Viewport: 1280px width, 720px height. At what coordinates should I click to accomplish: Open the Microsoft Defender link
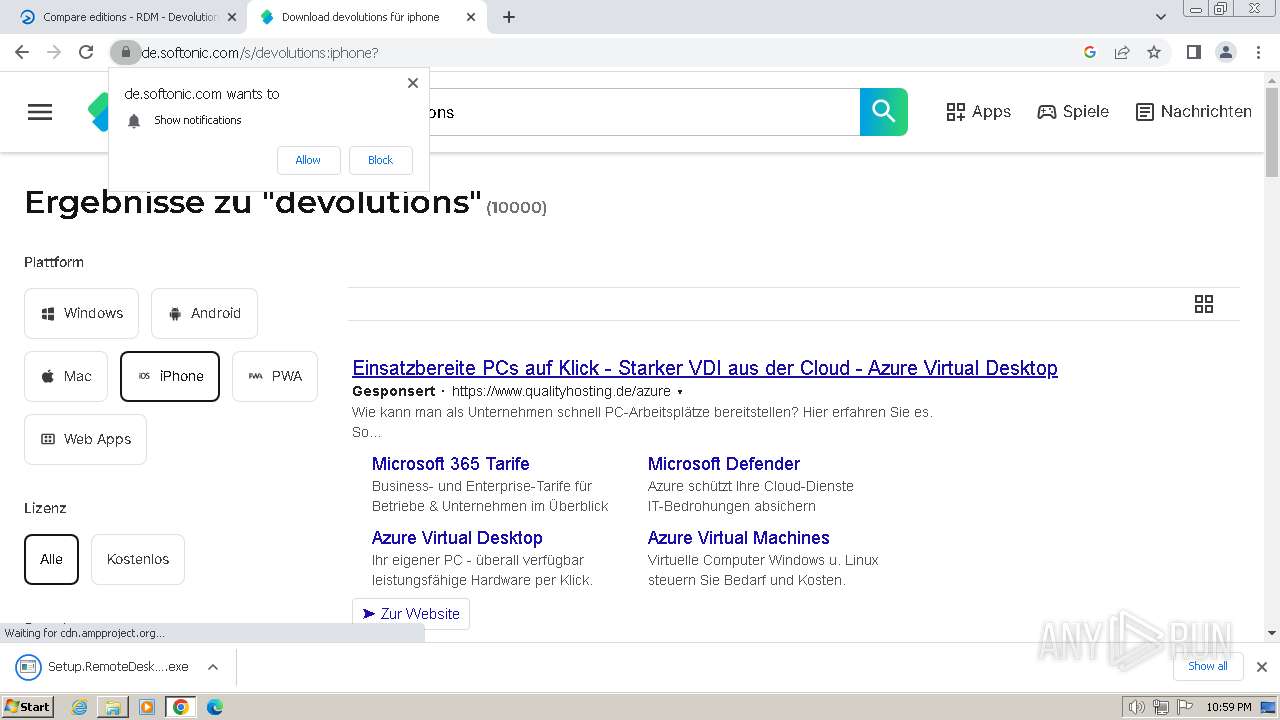click(724, 464)
